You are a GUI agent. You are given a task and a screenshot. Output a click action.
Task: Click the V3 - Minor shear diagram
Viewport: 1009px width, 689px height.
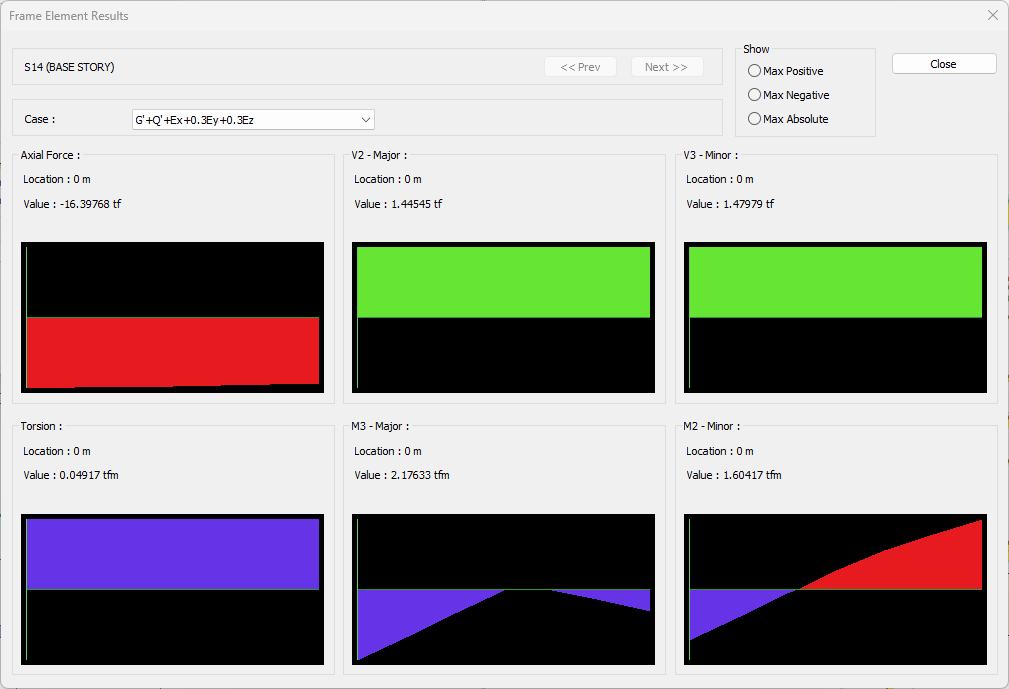click(835, 282)
